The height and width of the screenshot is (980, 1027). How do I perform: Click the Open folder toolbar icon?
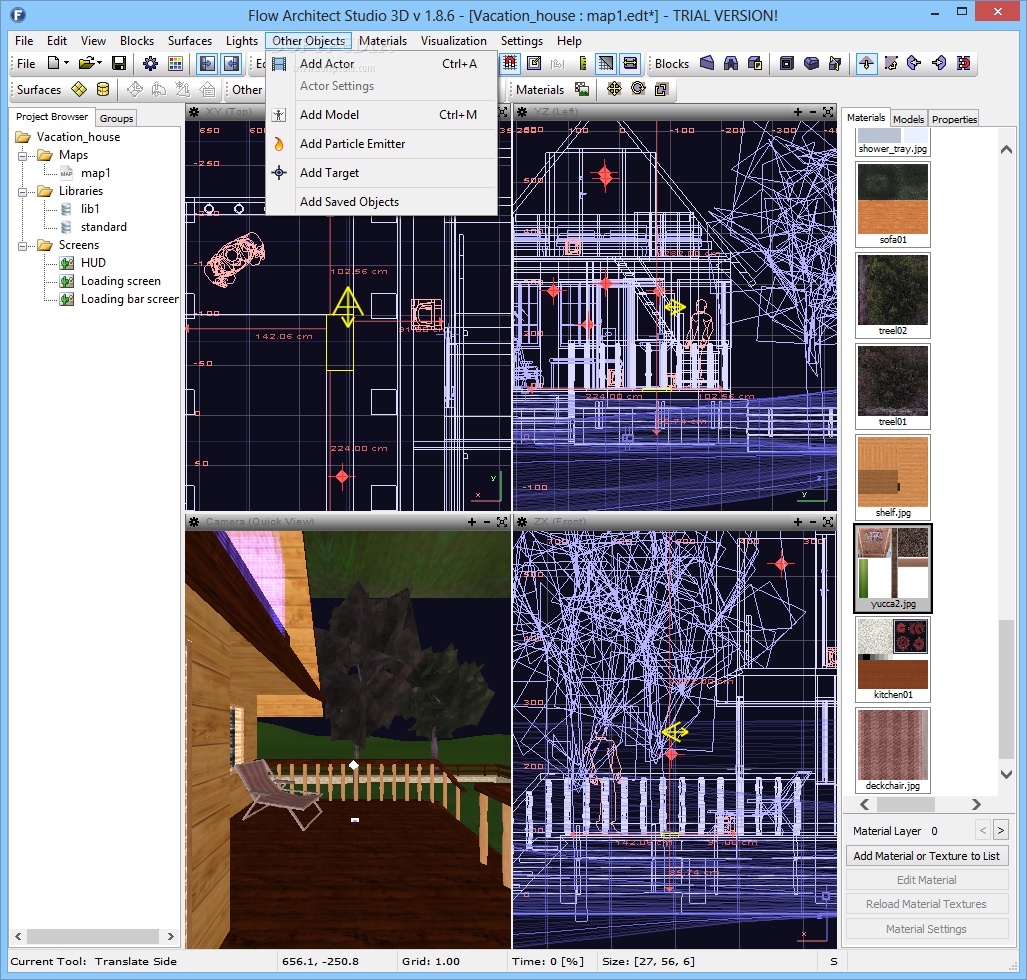pos(86,64)
